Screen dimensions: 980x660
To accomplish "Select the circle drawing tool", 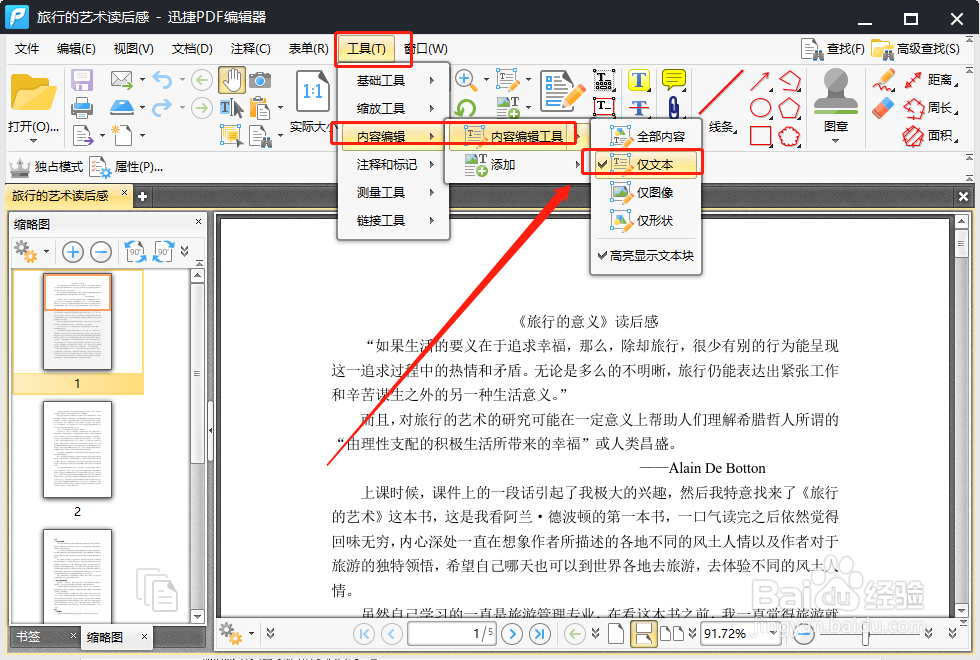I will (x=760, y=106).
